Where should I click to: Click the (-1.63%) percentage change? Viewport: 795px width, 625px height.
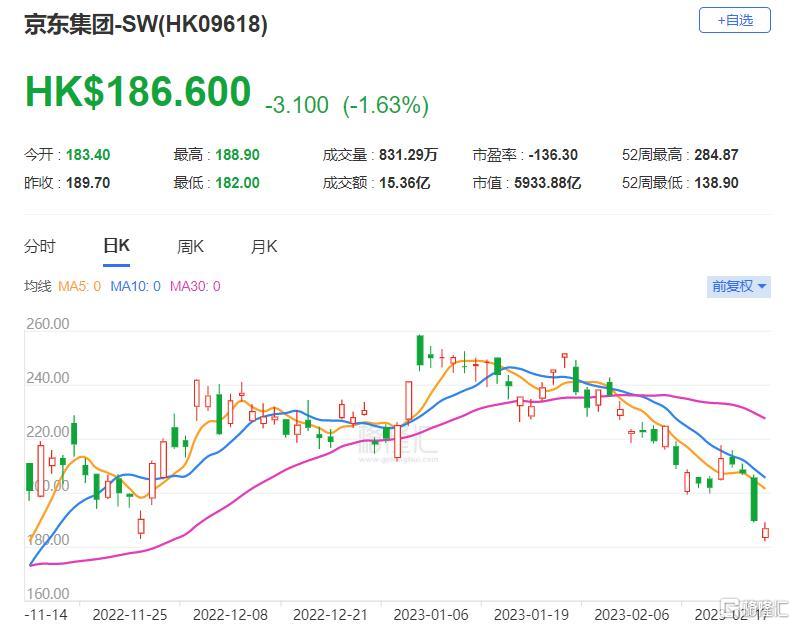386,105
